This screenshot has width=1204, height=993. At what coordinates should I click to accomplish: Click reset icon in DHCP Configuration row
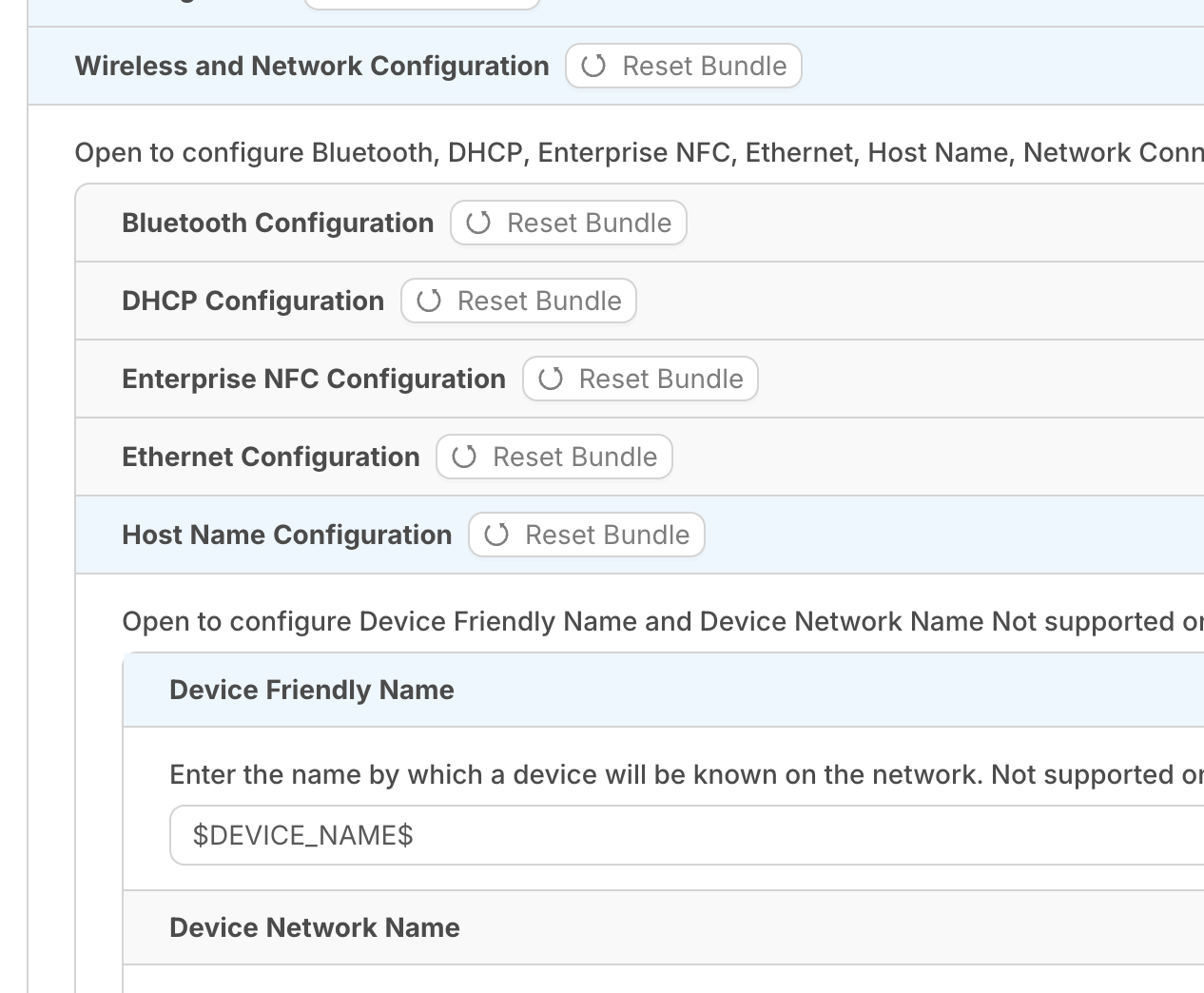click(429, 301)
